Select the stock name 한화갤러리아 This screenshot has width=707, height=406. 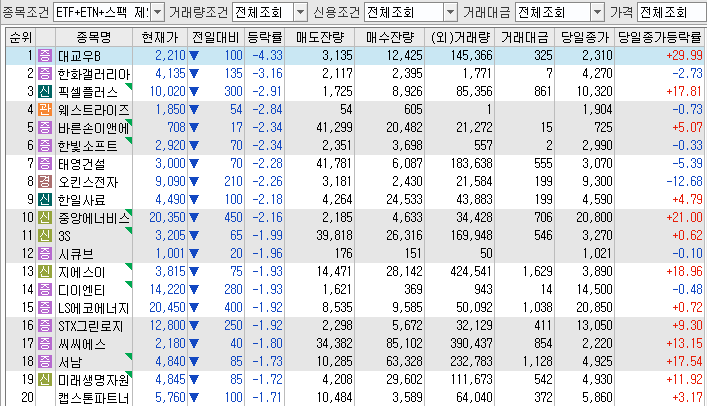coord(94,74)
